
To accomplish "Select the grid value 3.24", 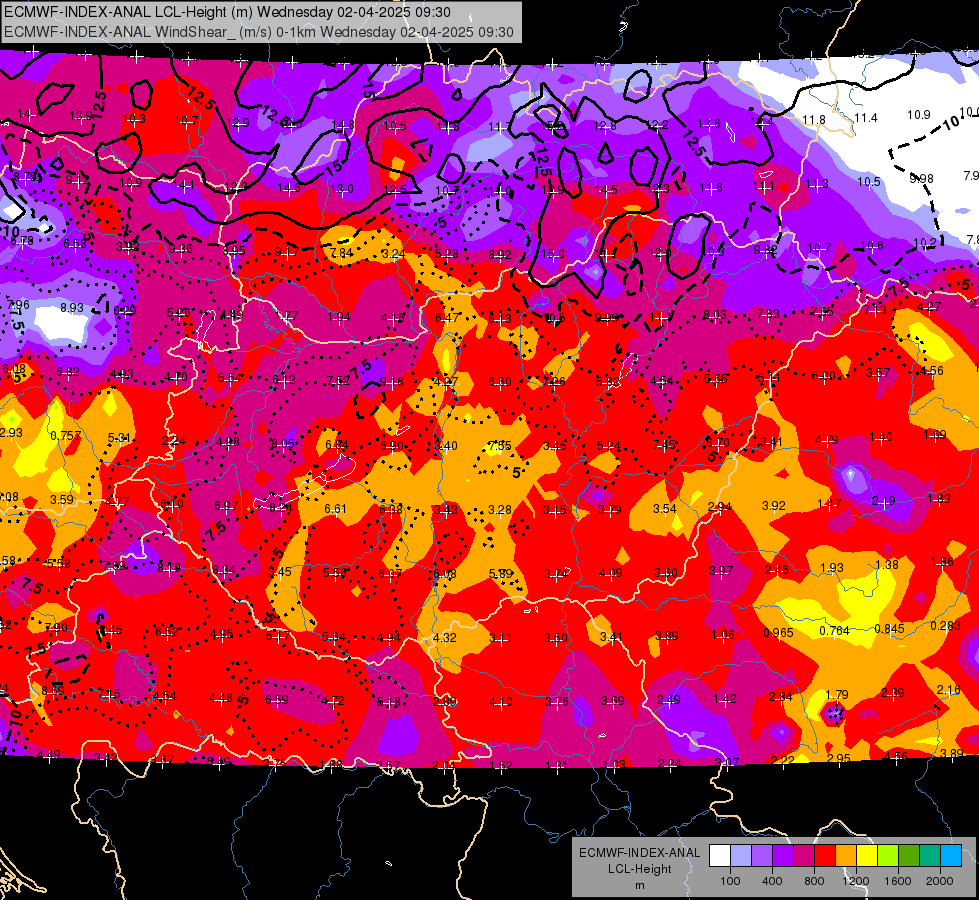I will point(394,254).
